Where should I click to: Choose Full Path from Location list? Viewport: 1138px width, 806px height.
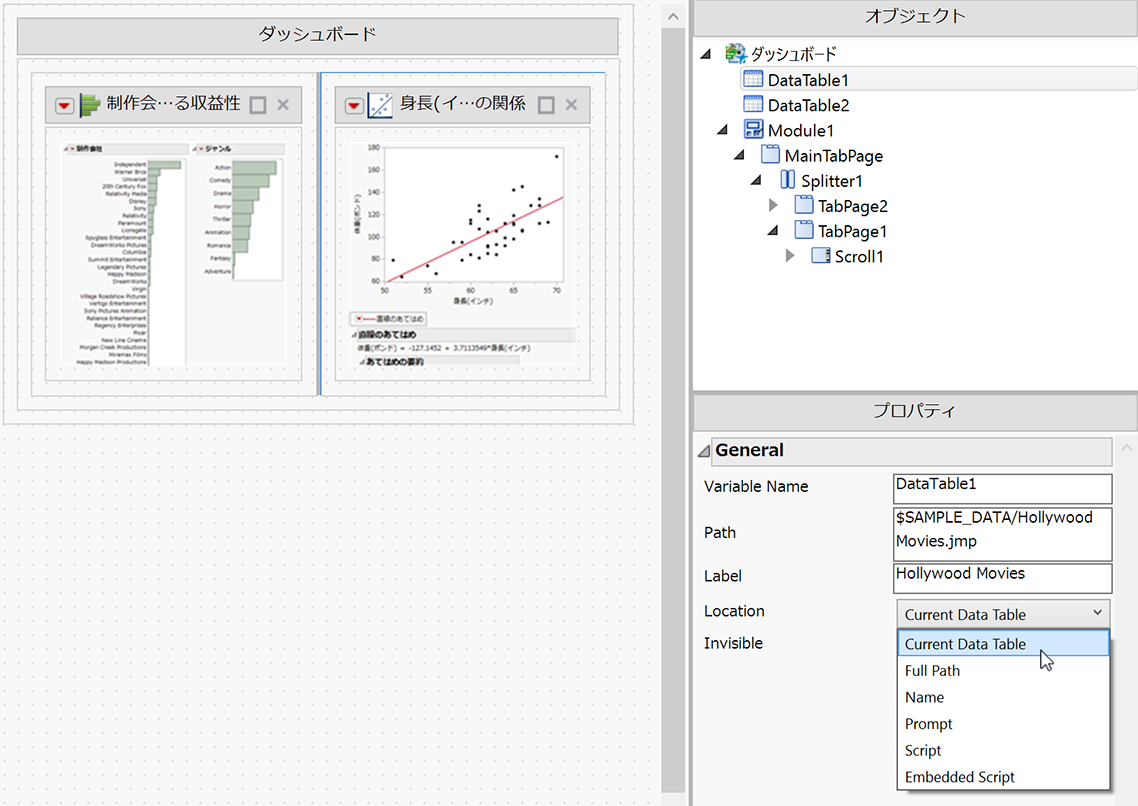1003,671
